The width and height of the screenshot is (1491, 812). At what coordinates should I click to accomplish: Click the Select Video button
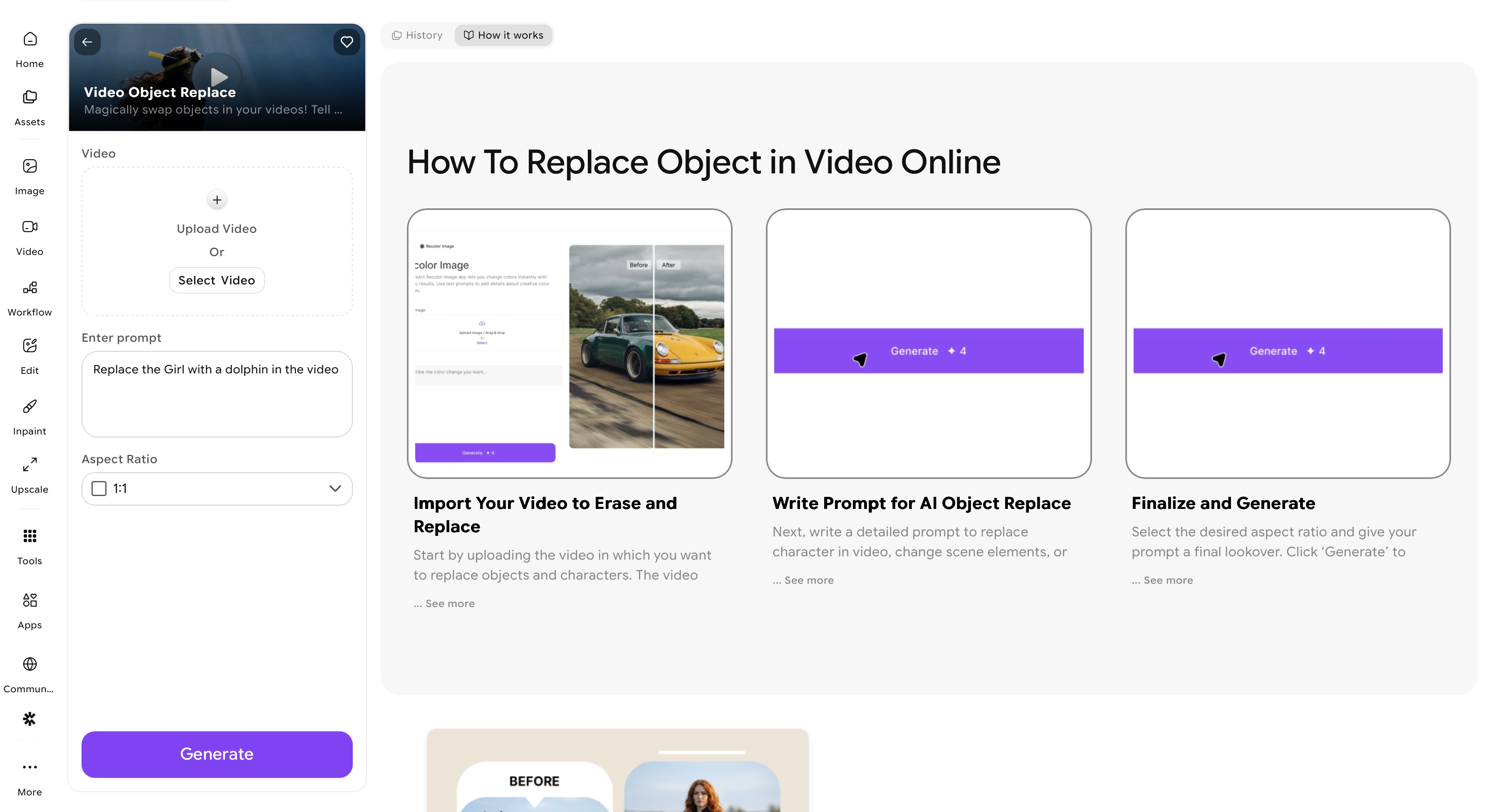(x=216, y=281)
